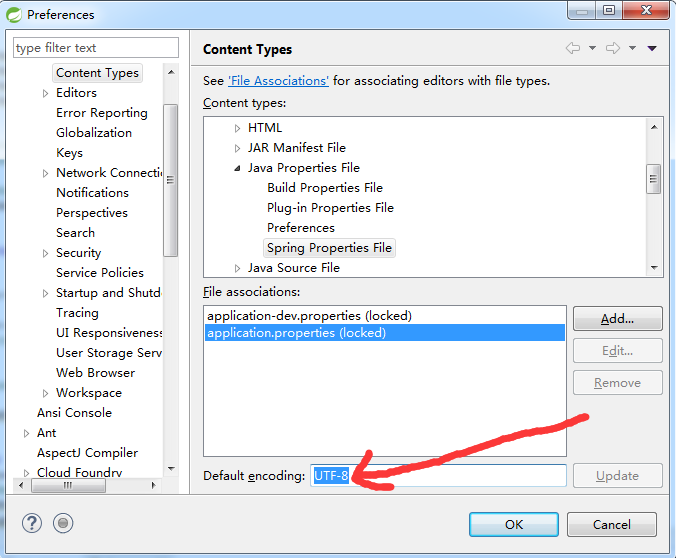Screen dimensions: 676x558
Task: Expand the Network Connections node
Action: 45,173
